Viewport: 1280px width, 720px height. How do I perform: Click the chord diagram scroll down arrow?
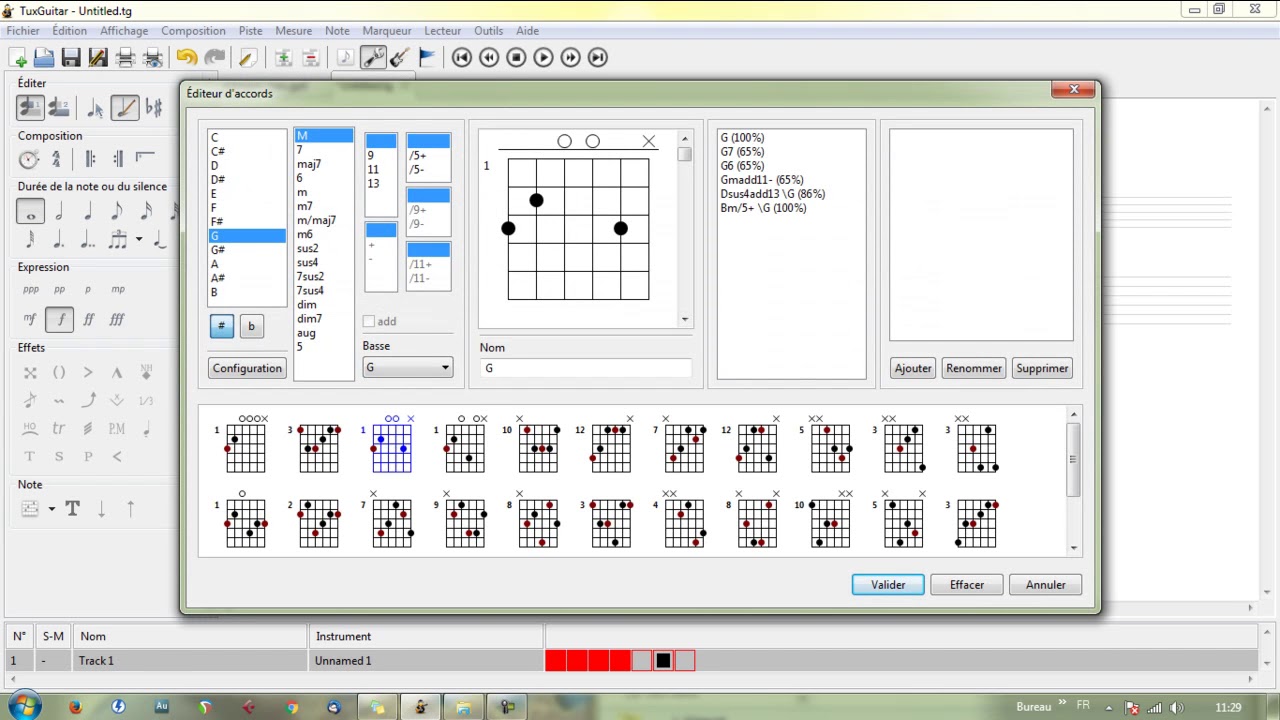tap(685, 320)
